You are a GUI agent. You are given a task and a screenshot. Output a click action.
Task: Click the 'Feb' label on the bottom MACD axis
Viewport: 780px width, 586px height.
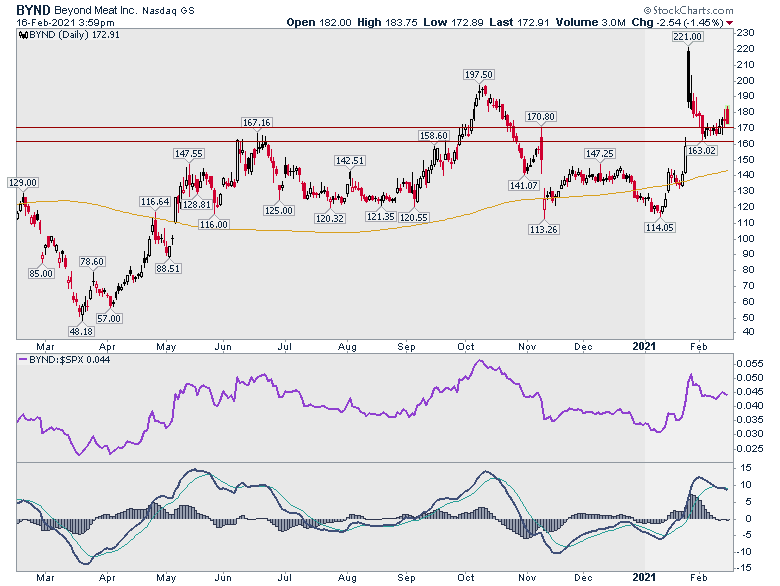pyautogui.click(x=698, y=578)
